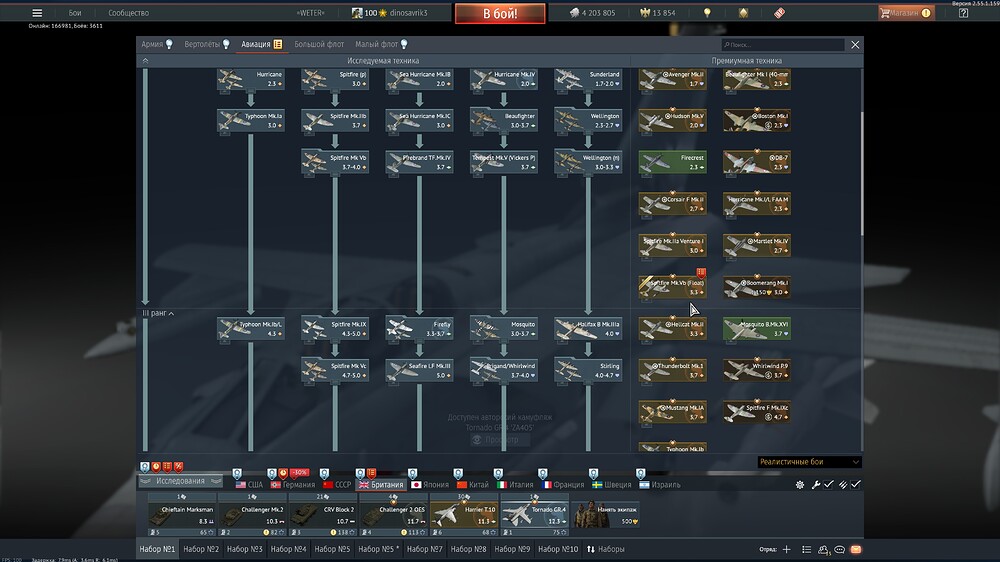Click the Исследования research button
Viewport: 1000px width, 562px height.
pos(180,481)
